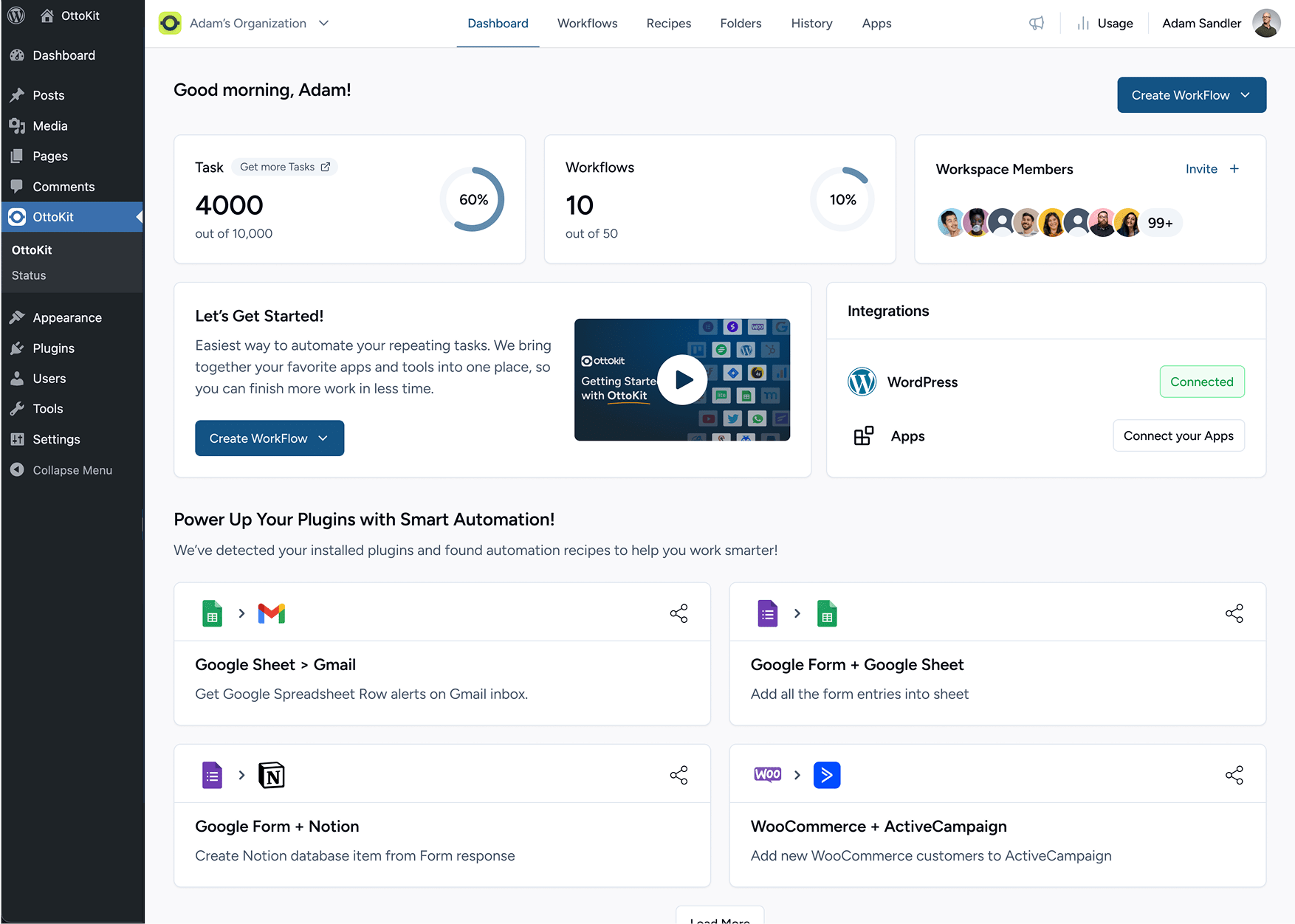Screen dimensions: 1295x924
Task: Click the announcements megaphone icon in top bar
Action: (1037, 23)
